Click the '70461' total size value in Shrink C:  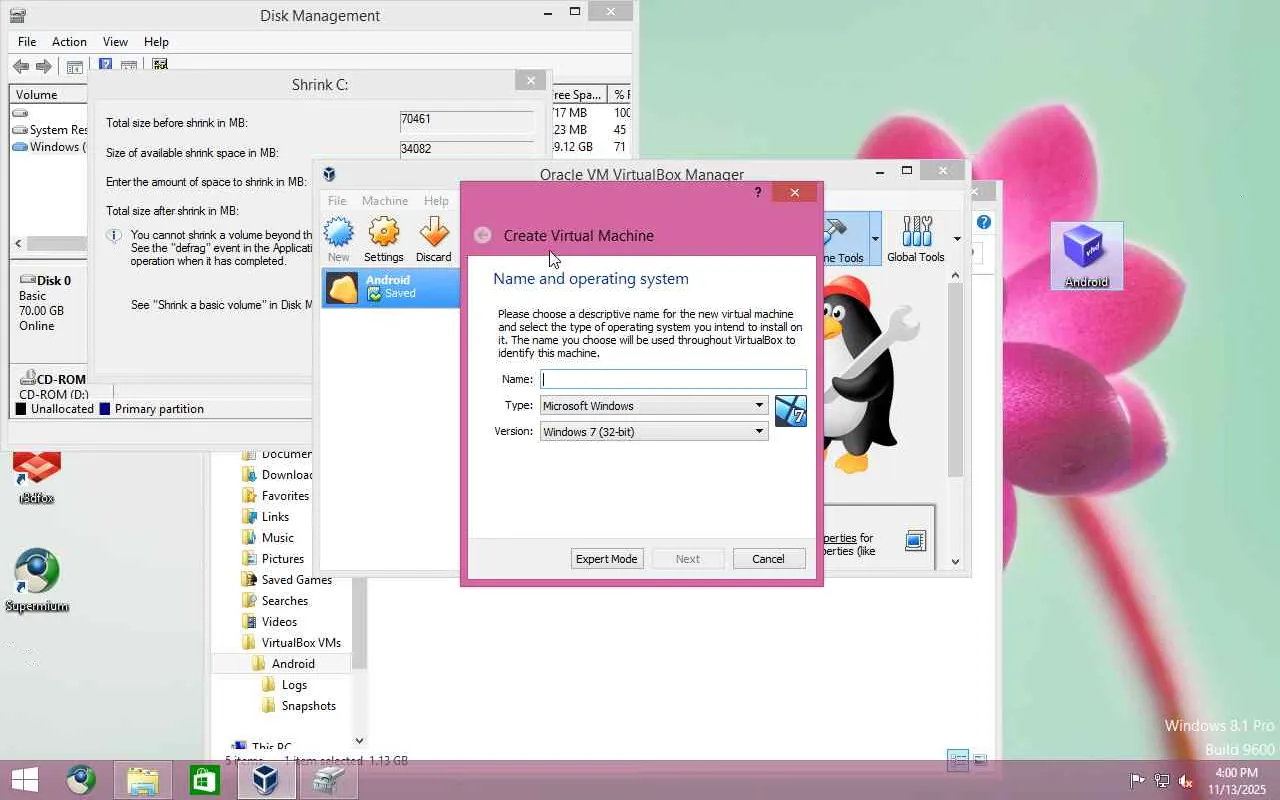pyautogui.click(x=416, y=119)
